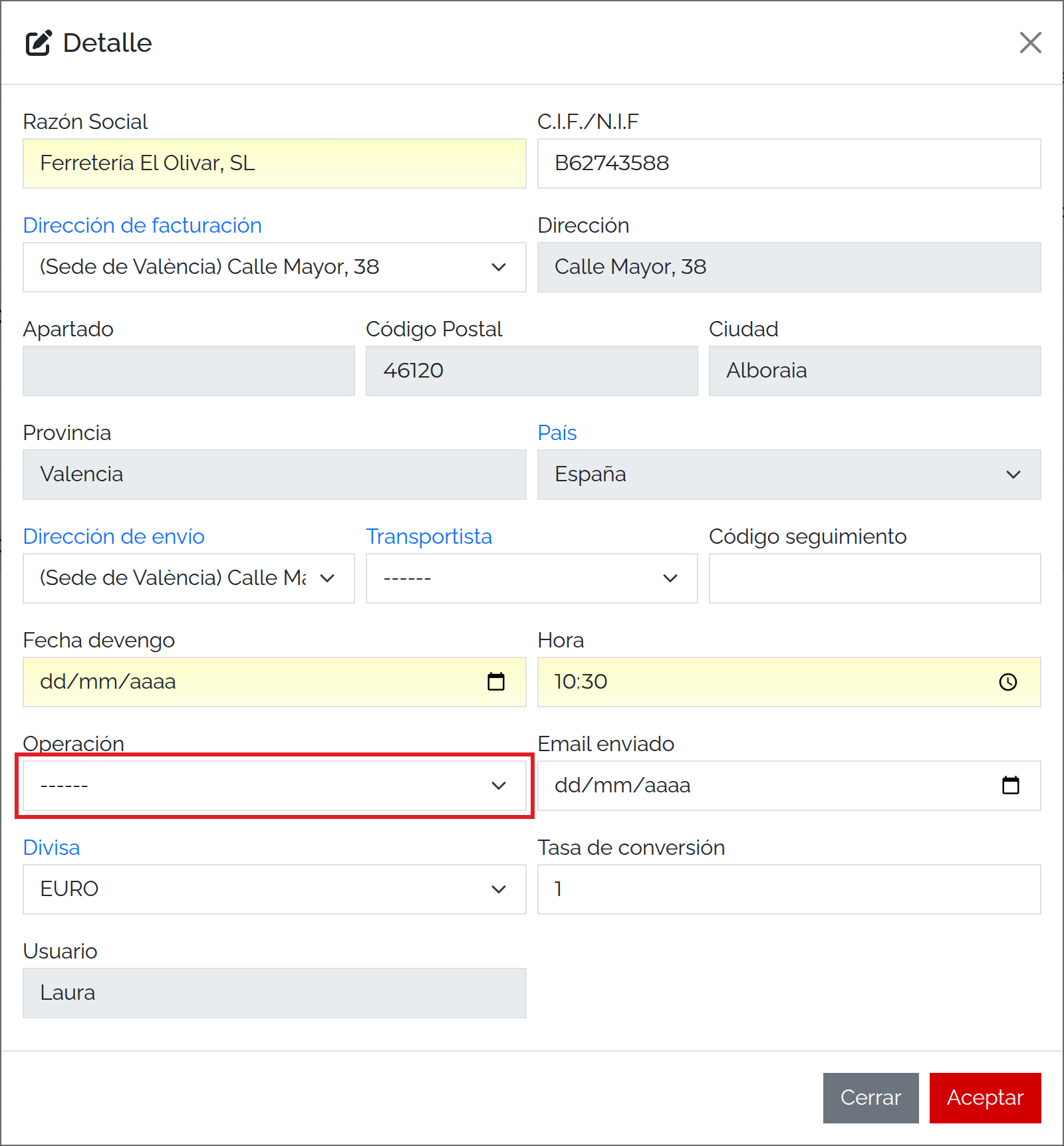
Task: Open the clock picker in Hora field
Action: (1008, 681)
